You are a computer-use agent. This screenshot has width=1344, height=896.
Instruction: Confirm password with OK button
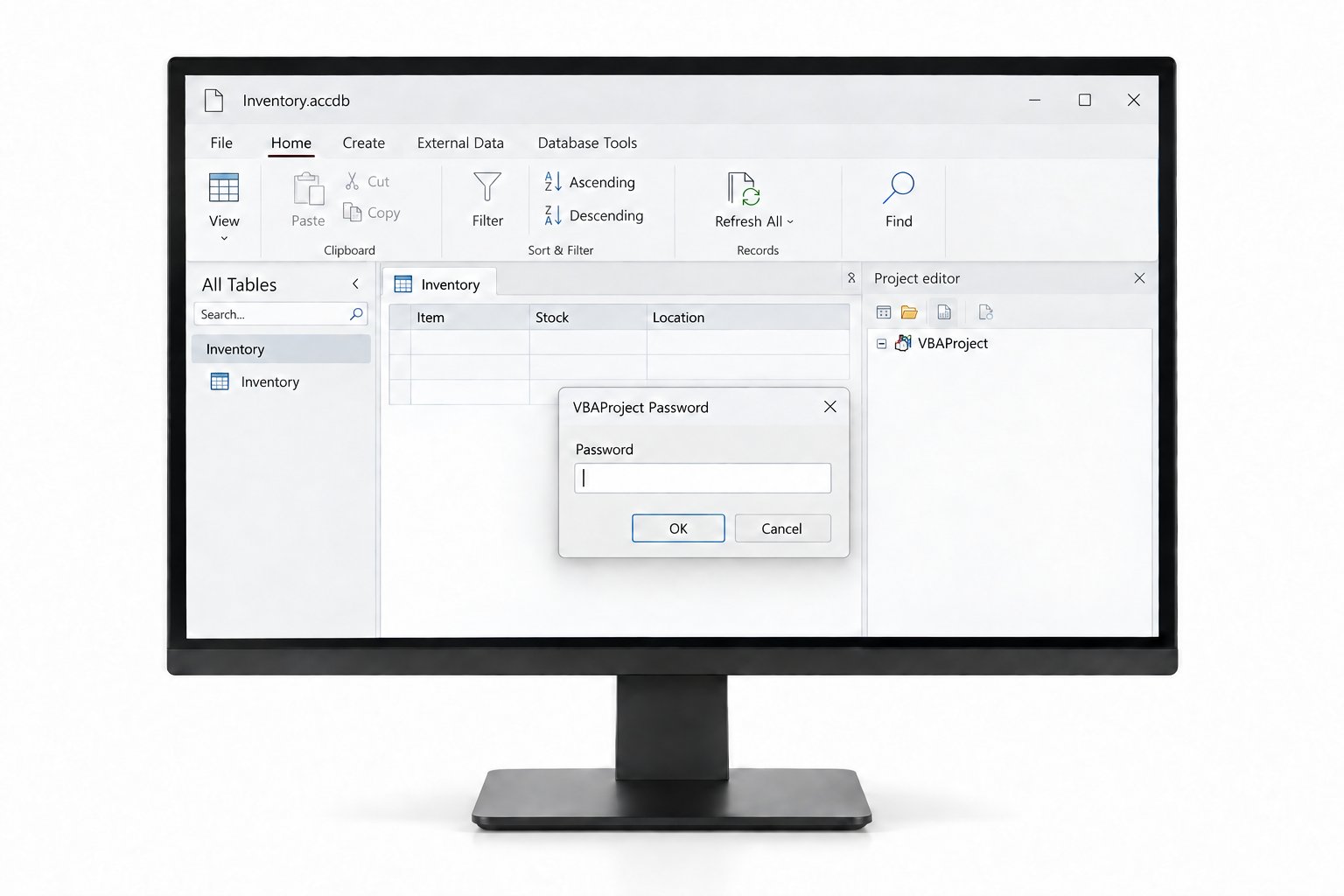click(x=678, y=528)
